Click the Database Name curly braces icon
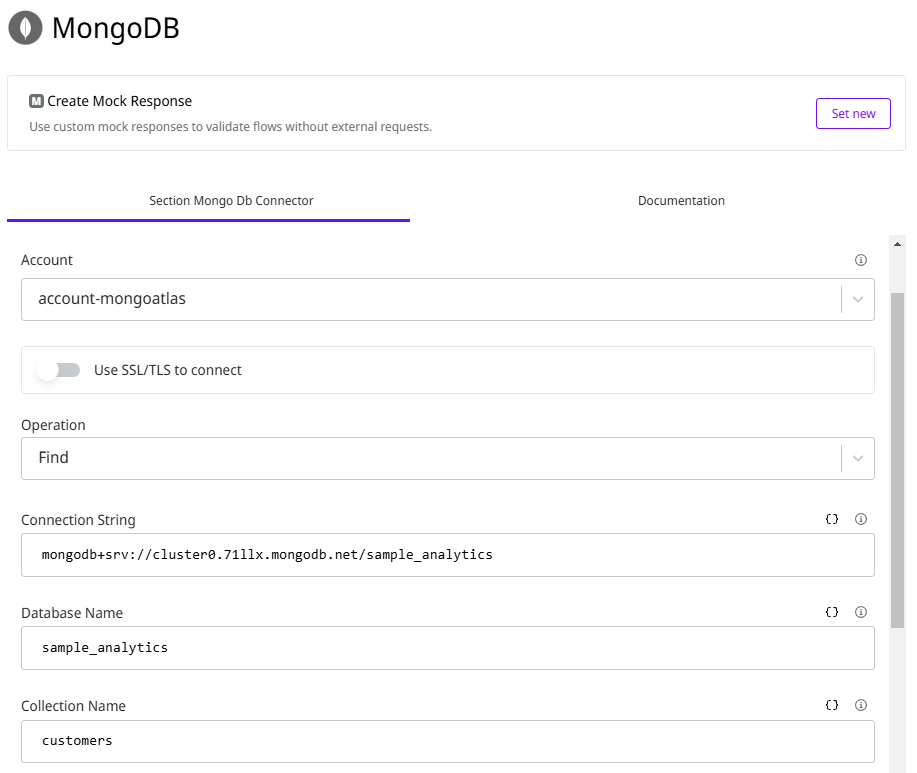This screenshot has width=917, height=773. point(832,612)
